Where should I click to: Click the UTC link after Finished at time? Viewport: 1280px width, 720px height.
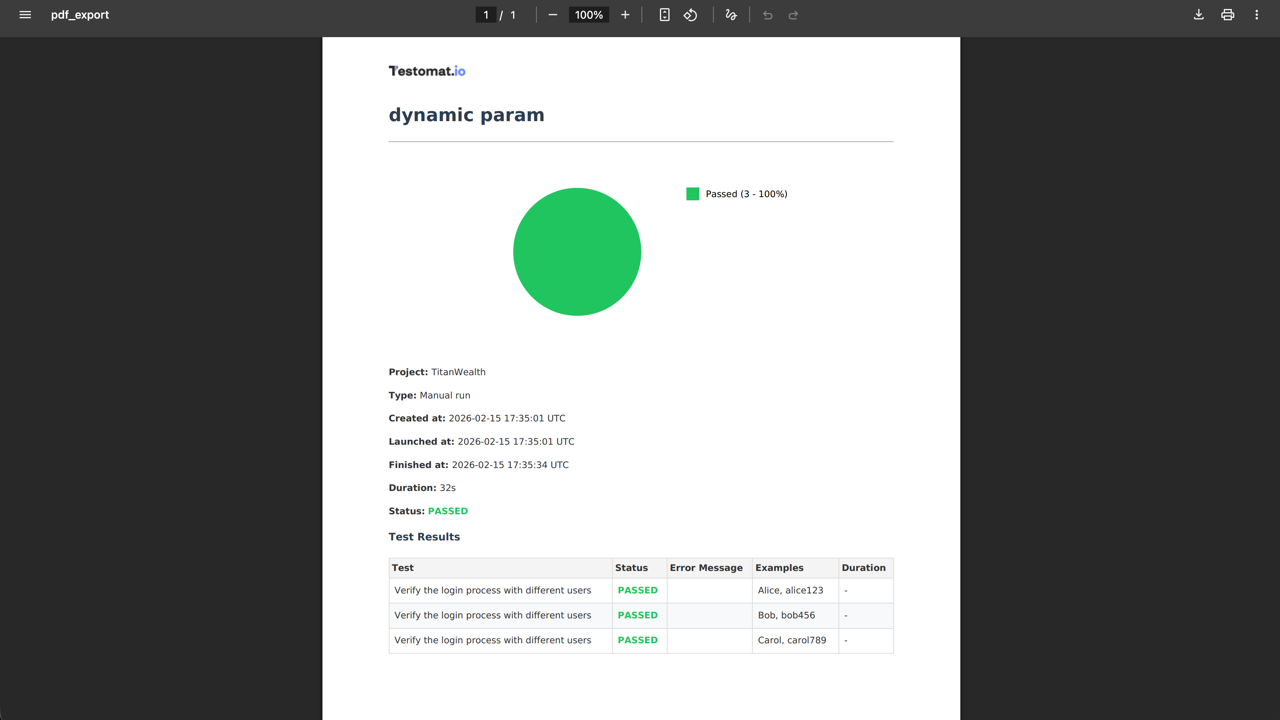point(559,464)
